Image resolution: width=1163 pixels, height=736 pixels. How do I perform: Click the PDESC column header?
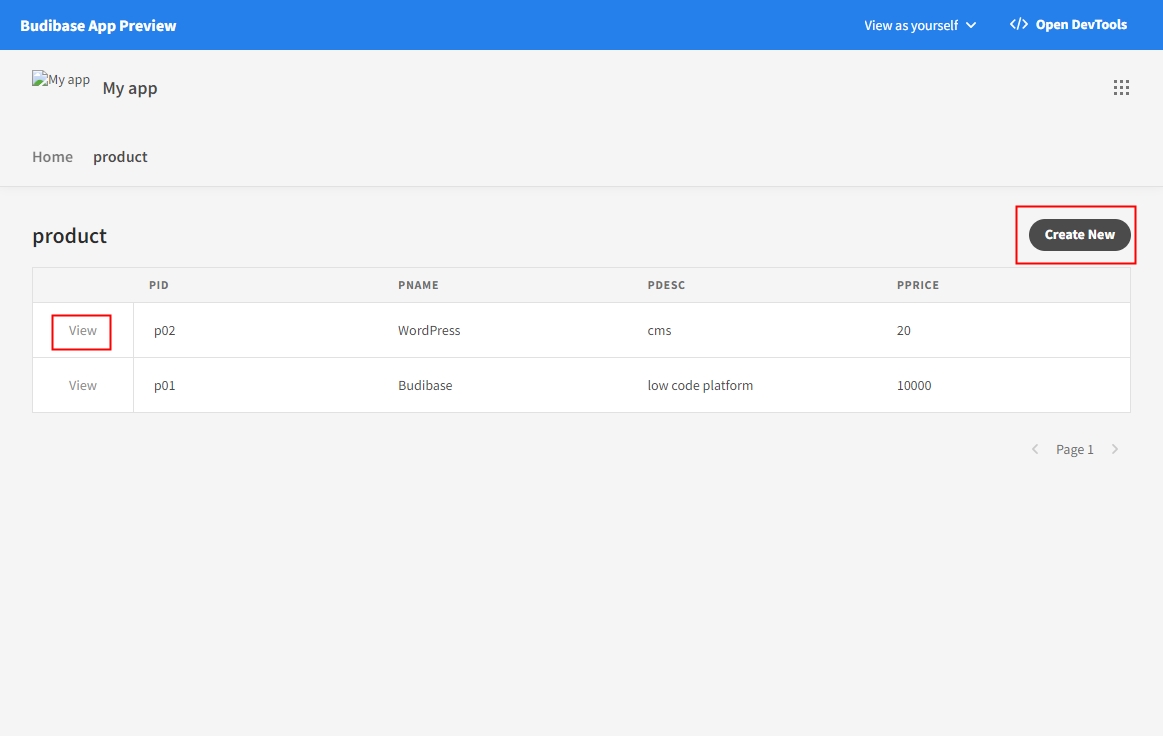coord(666,285)
